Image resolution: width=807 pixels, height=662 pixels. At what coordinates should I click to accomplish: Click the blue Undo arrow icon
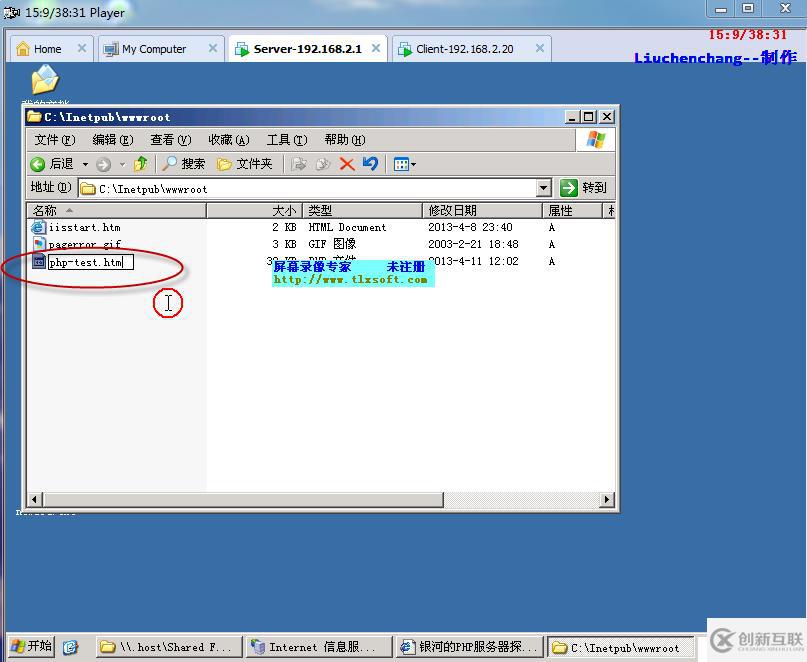coord(371,164)
